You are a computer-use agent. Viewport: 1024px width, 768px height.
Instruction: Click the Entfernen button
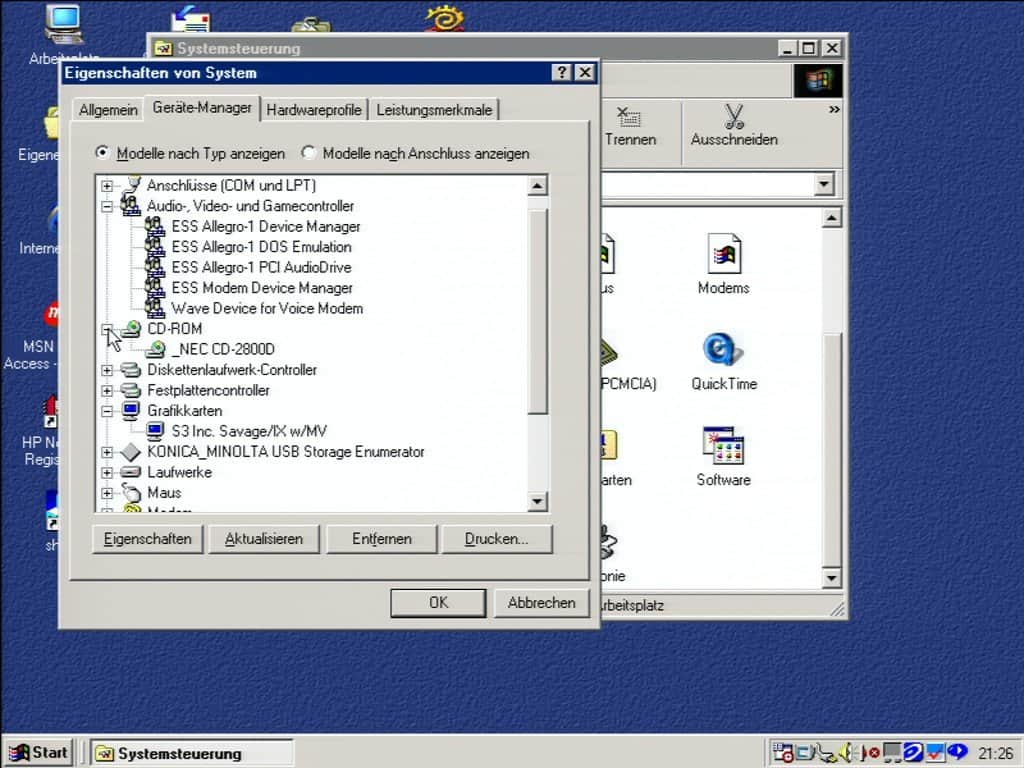click(x=381, y=539)
